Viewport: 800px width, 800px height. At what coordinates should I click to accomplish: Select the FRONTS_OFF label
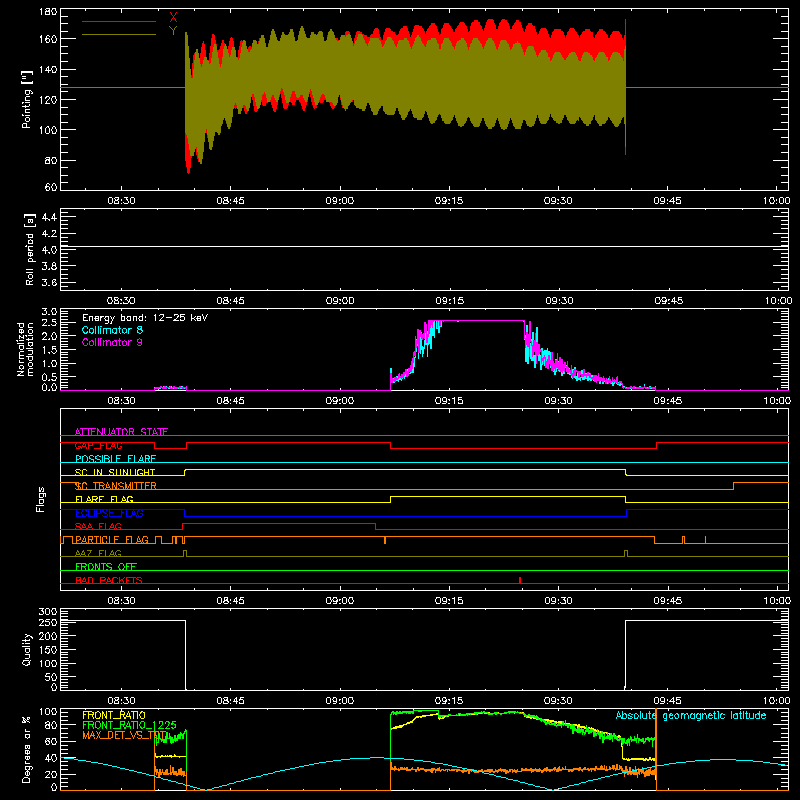pos(106,566)
